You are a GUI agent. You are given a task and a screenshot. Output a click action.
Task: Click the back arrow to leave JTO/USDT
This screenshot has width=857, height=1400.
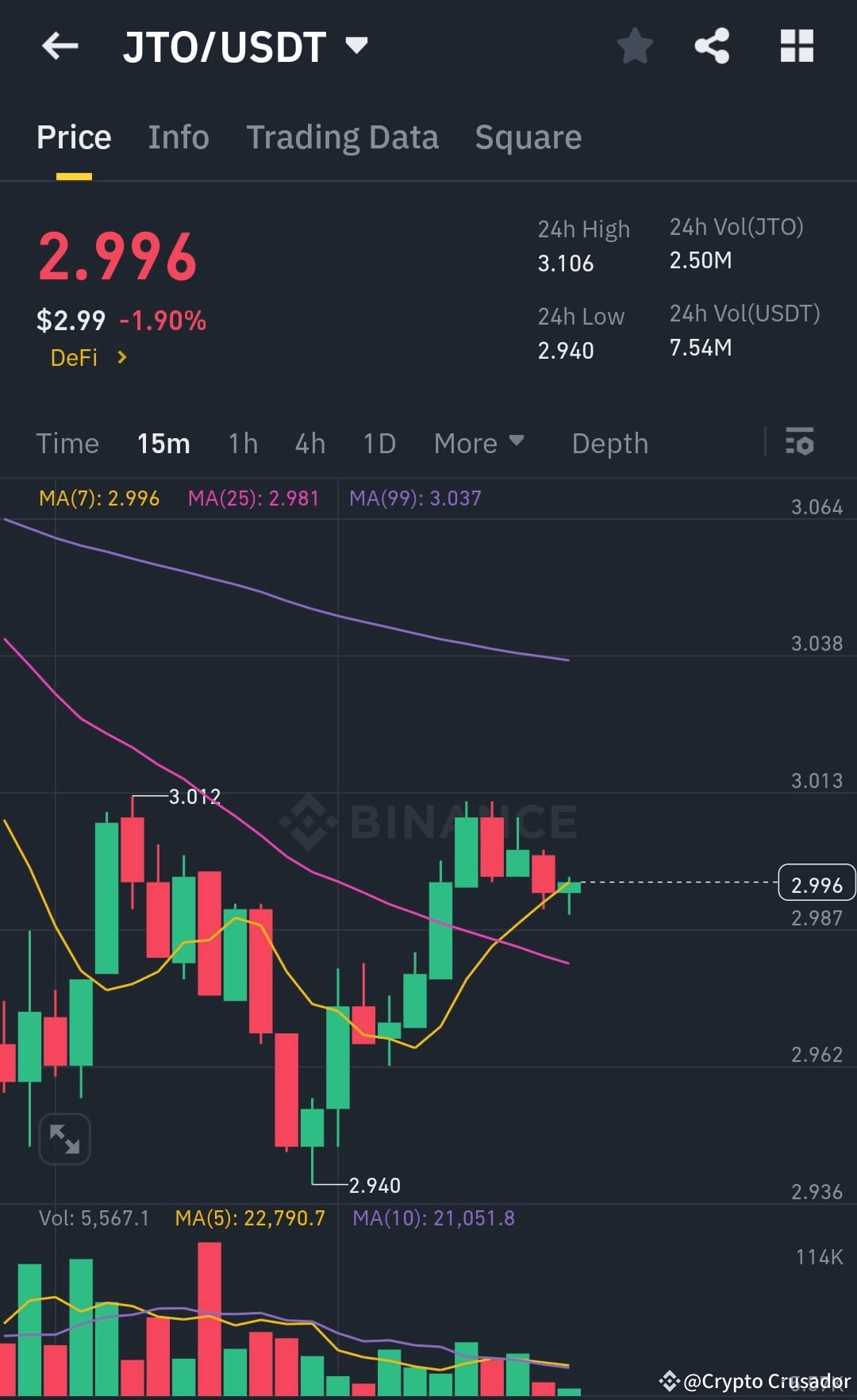click(60, 46)
